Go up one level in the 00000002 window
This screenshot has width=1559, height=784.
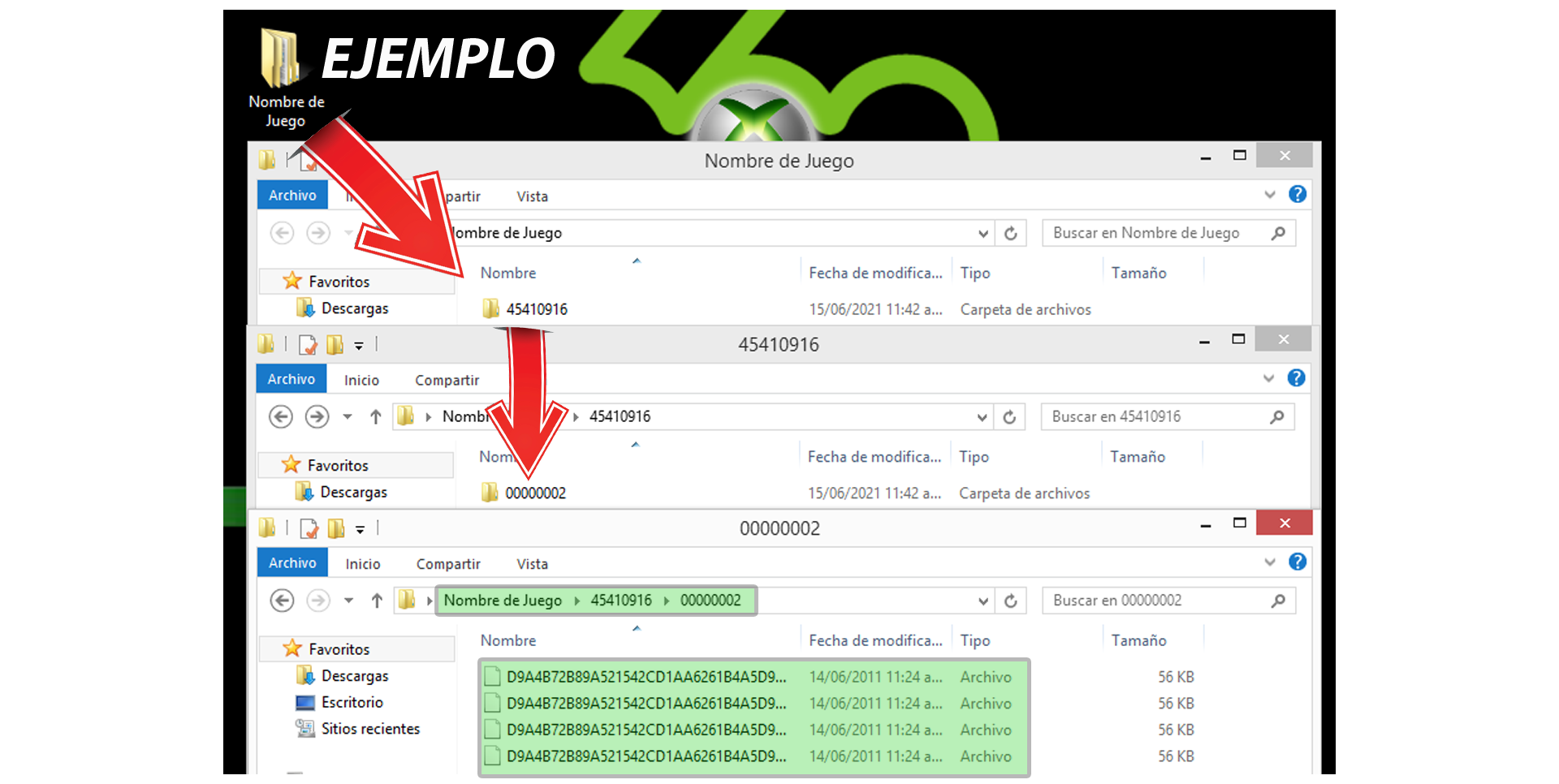[x=377, y=601]
